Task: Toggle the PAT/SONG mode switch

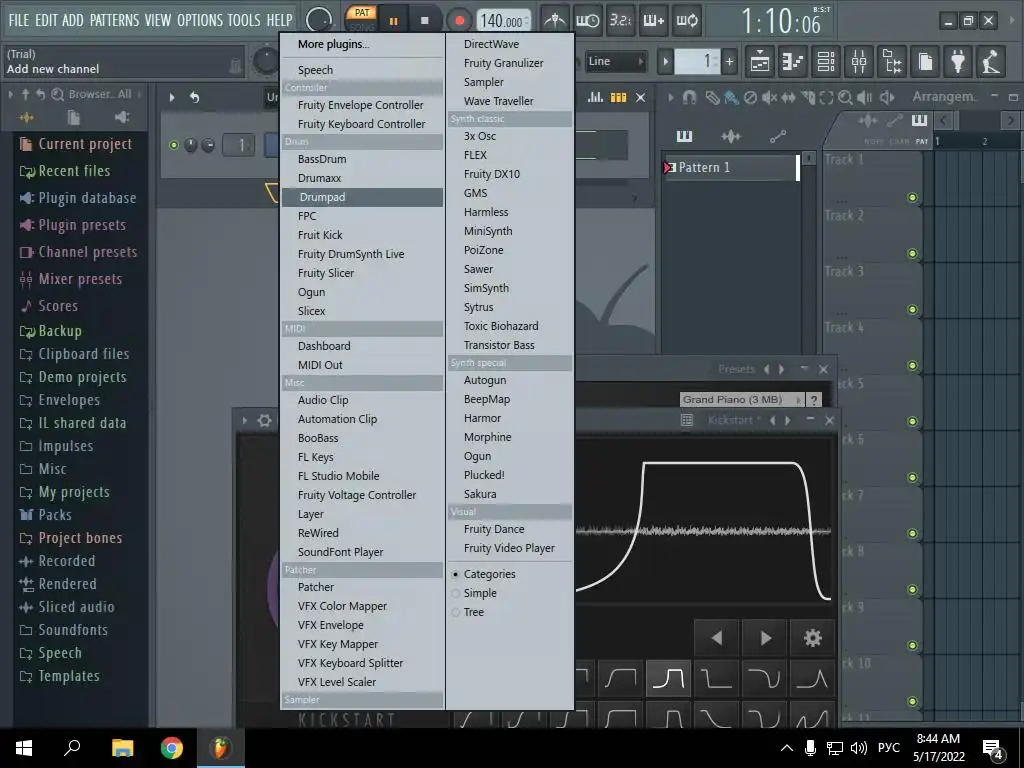Action: pos(362,20)
